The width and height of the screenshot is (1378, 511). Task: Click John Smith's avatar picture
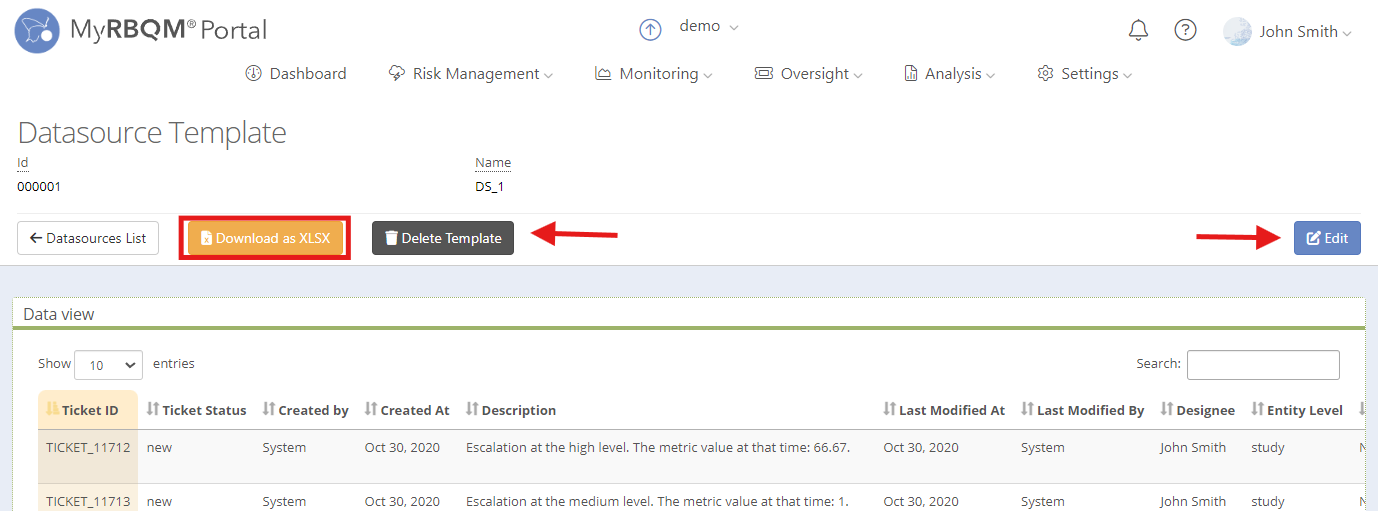click(x=1237, y=31)
